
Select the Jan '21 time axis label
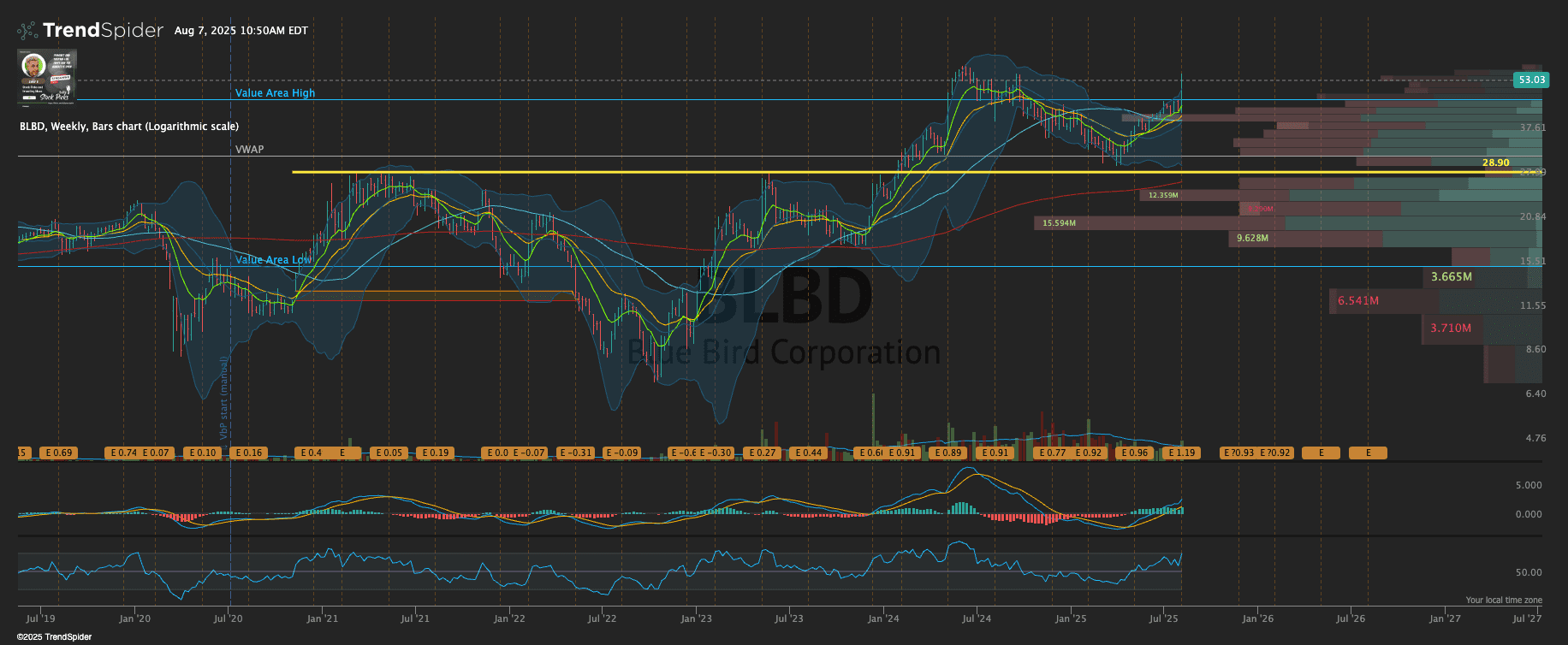322,618
